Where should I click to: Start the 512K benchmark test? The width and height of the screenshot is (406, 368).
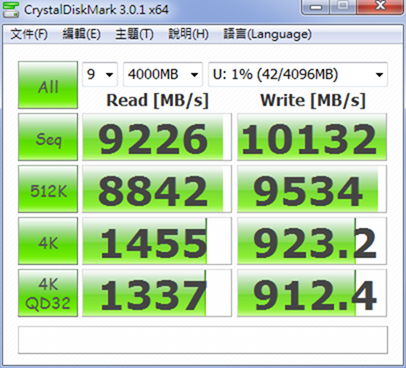pos(48,189)
